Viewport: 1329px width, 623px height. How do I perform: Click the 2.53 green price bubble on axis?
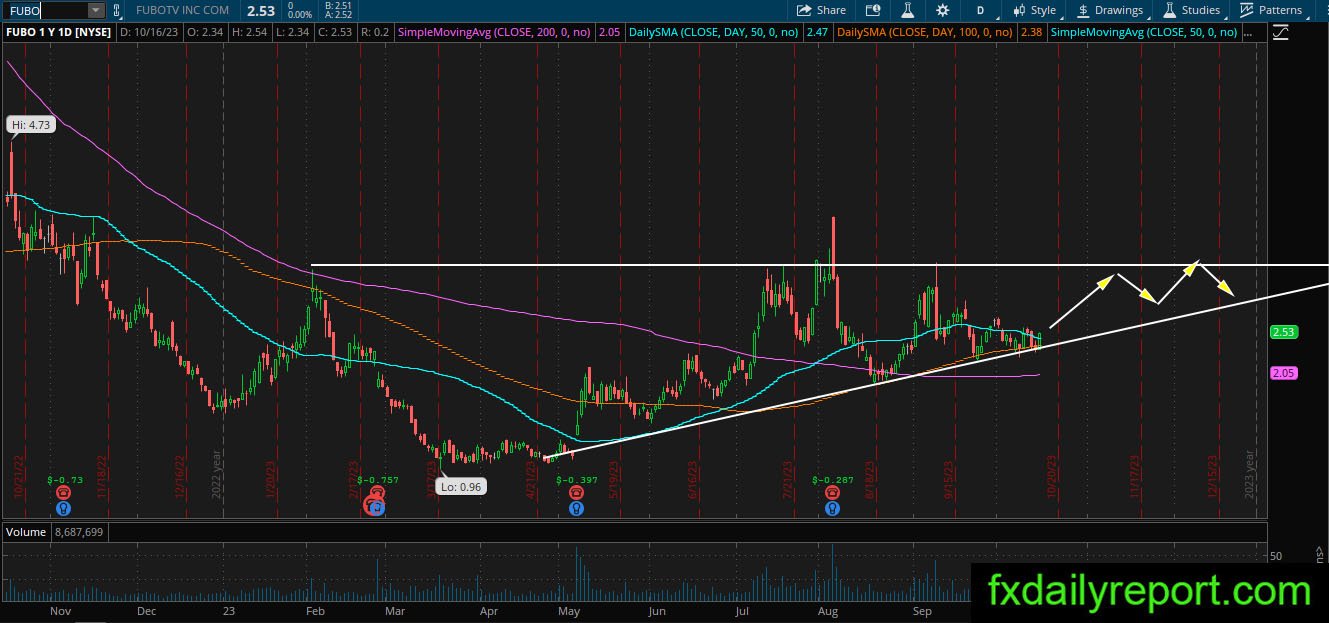tap(1285, 332)
